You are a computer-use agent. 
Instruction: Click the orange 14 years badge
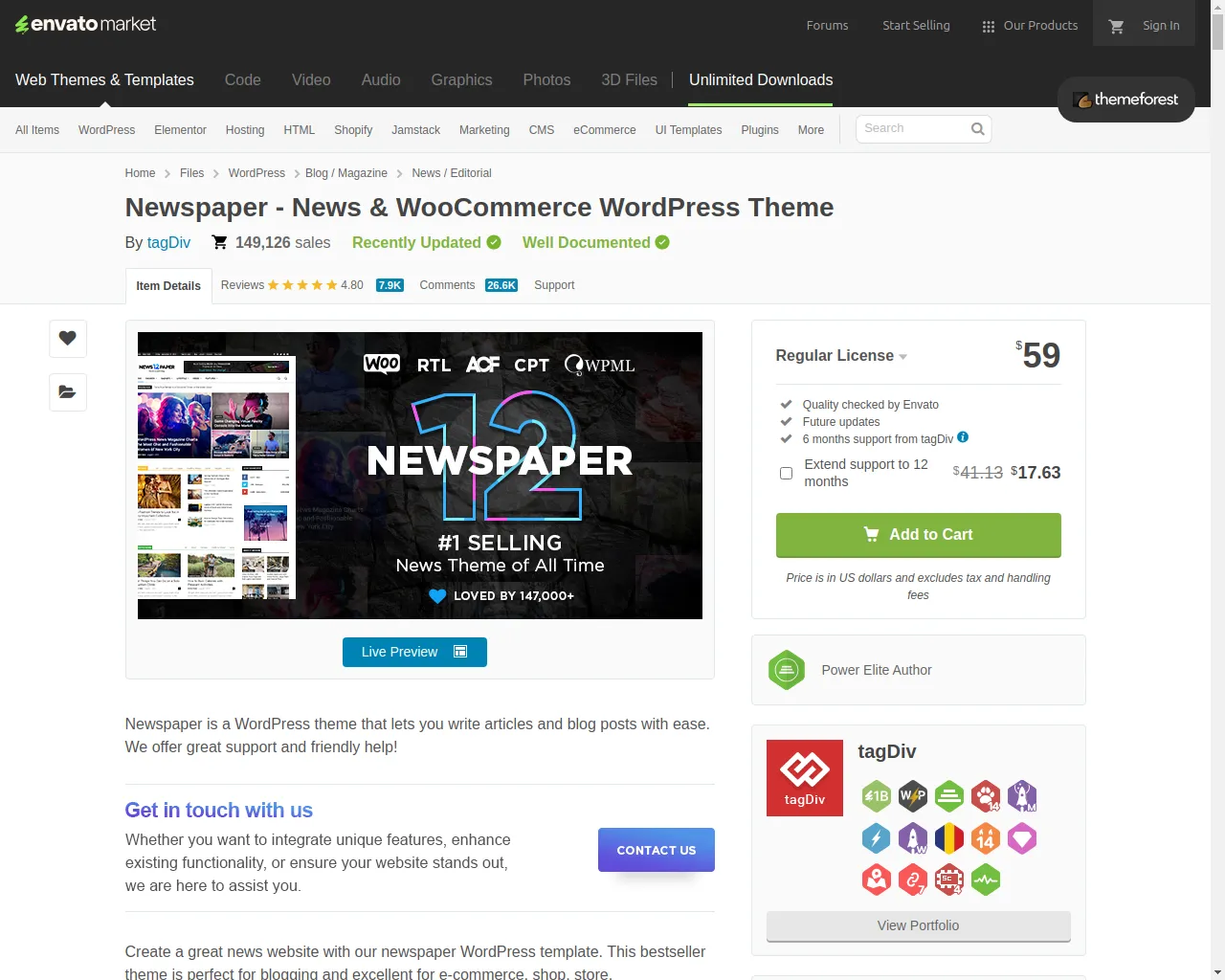[x=986, y=838]
